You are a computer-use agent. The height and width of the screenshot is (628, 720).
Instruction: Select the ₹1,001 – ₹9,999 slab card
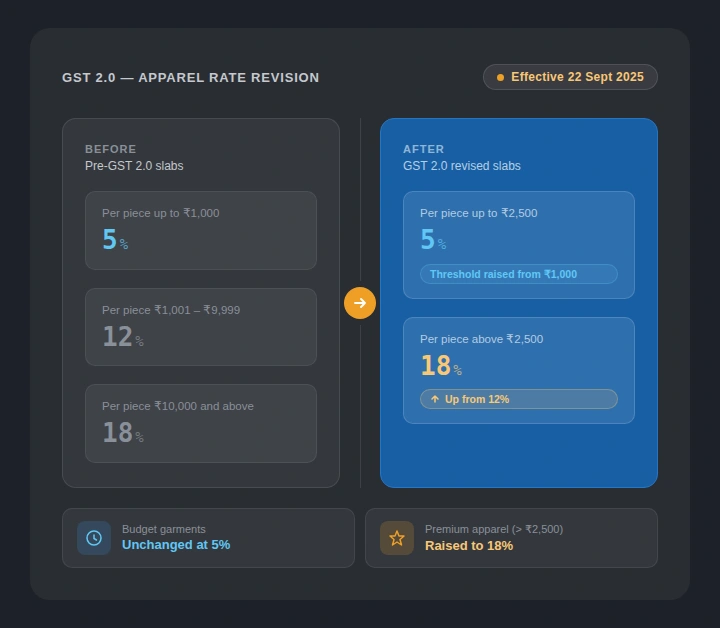click(x=200, y=327)
